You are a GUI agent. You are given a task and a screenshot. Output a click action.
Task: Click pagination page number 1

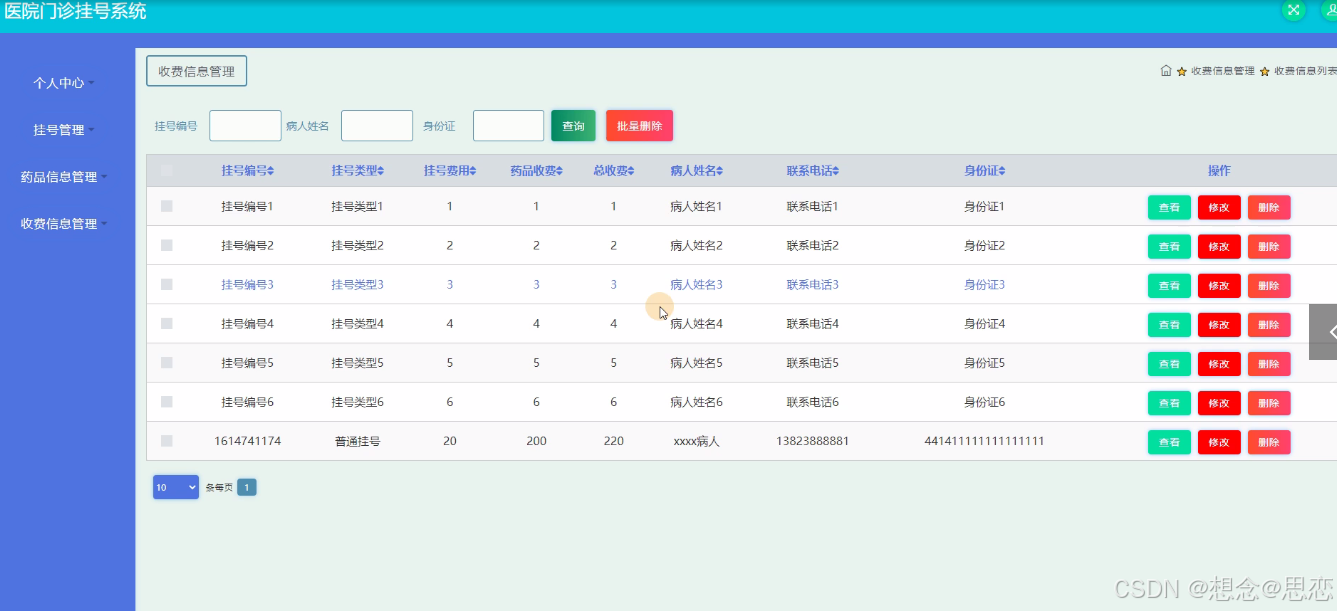tap(247, 487)
